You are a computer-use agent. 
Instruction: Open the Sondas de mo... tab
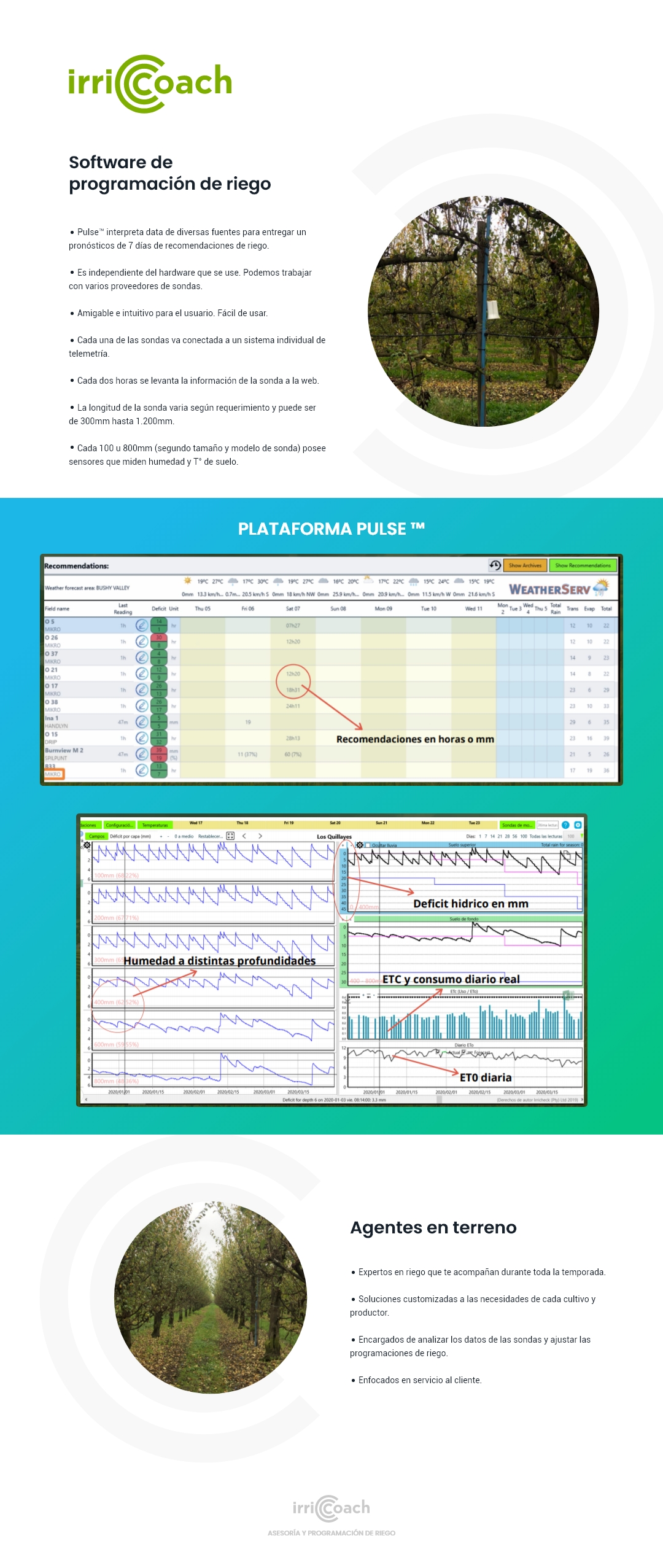[518, 825]
